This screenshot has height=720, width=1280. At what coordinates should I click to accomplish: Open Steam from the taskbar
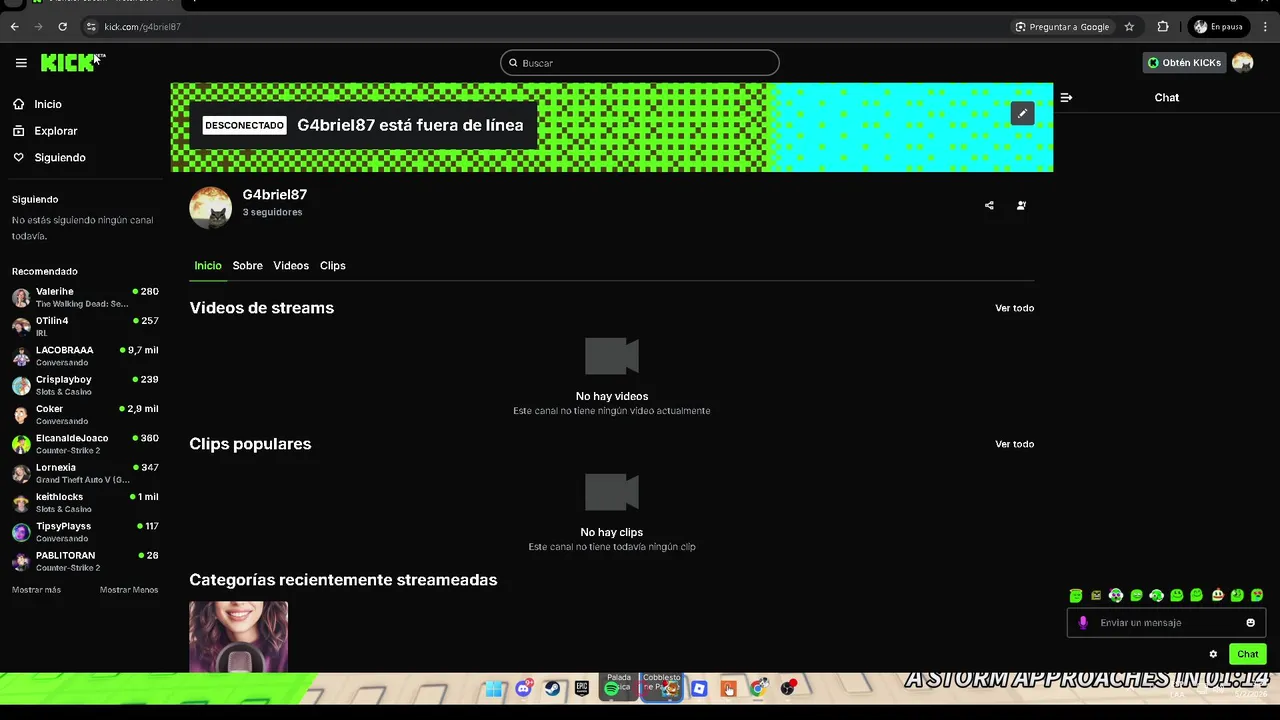[x=552, y=689]
